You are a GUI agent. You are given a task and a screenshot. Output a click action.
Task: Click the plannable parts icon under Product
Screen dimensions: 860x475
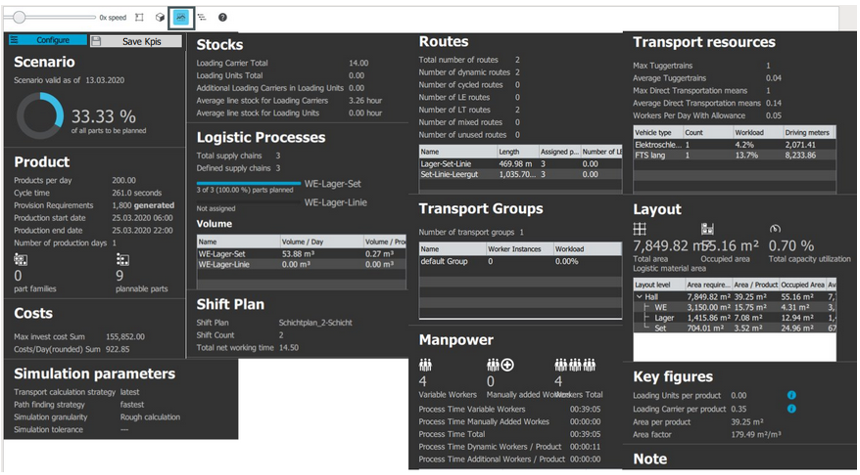122,259
